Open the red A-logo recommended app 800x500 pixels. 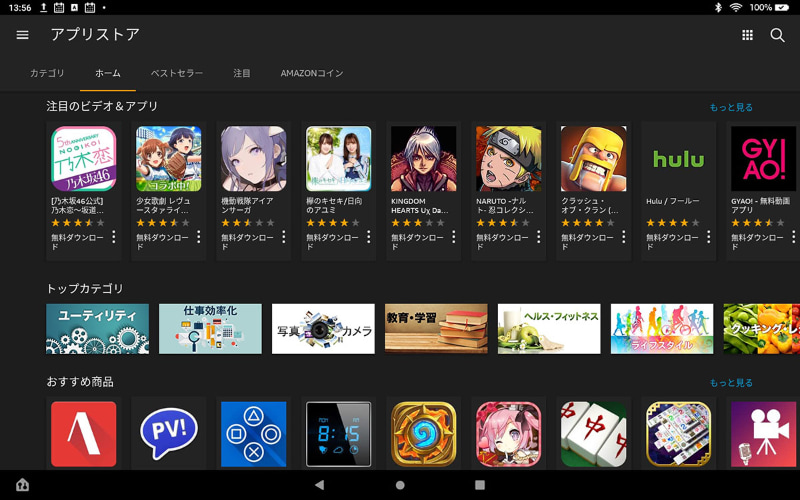[84, 434]
